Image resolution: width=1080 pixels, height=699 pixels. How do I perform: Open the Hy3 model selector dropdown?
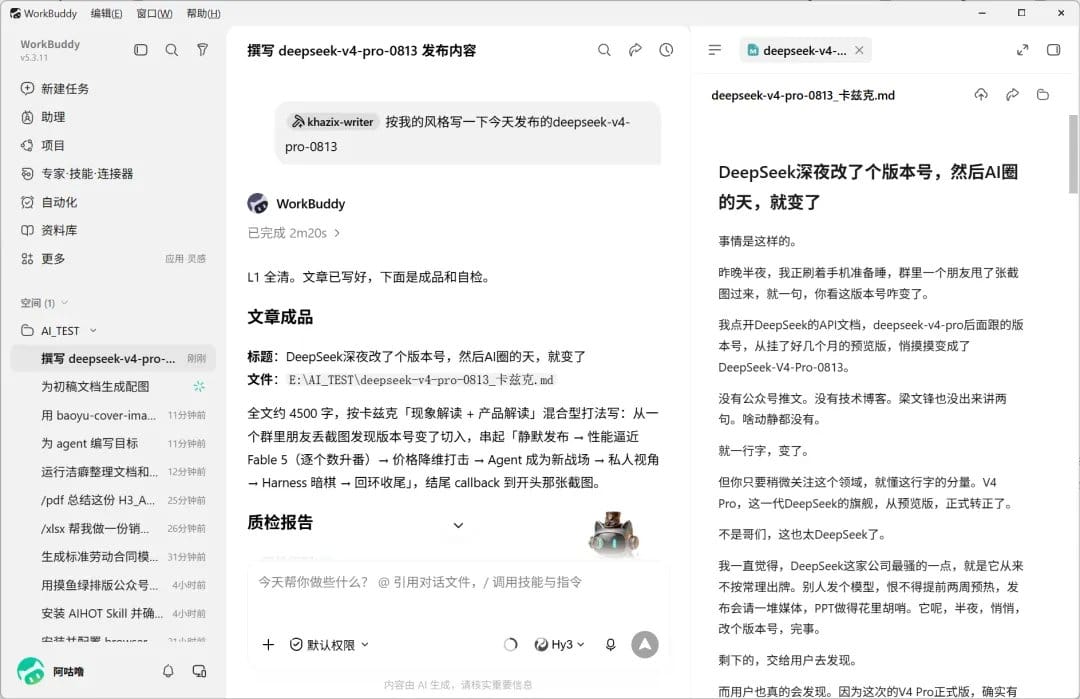coord(559,645)
